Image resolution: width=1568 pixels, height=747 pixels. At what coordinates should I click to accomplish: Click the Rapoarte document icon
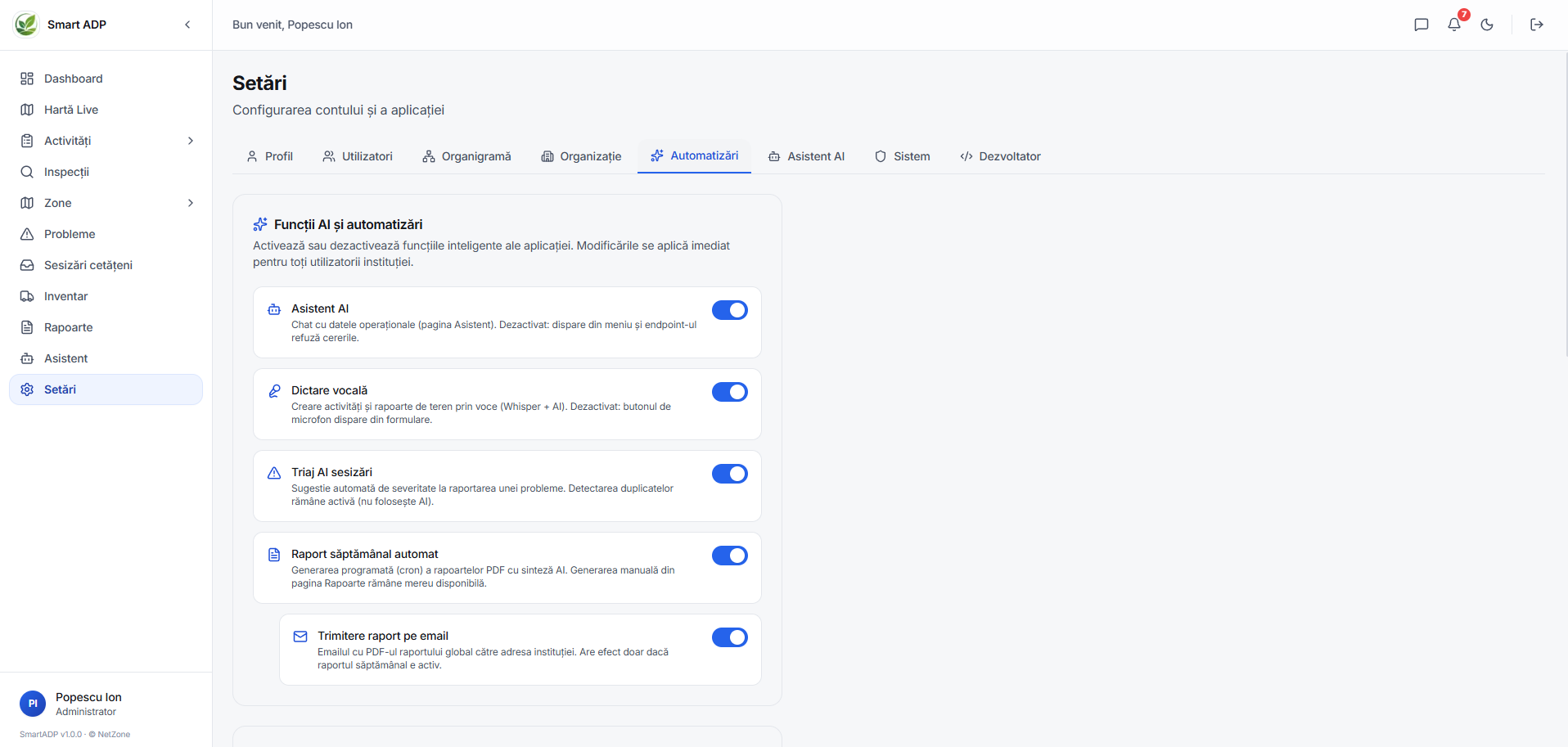point(27,327)
